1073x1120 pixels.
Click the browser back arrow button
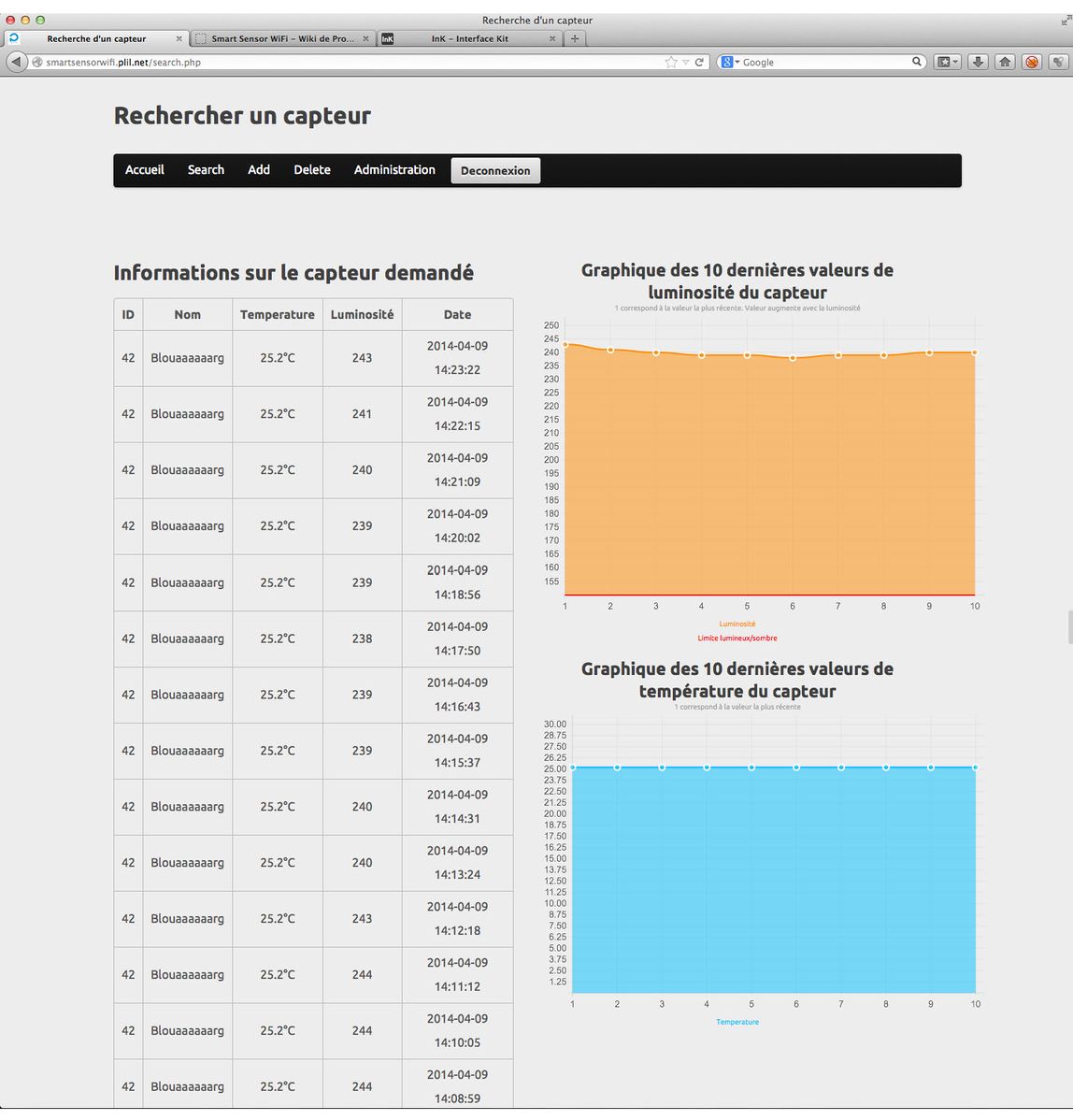[16, 62]
